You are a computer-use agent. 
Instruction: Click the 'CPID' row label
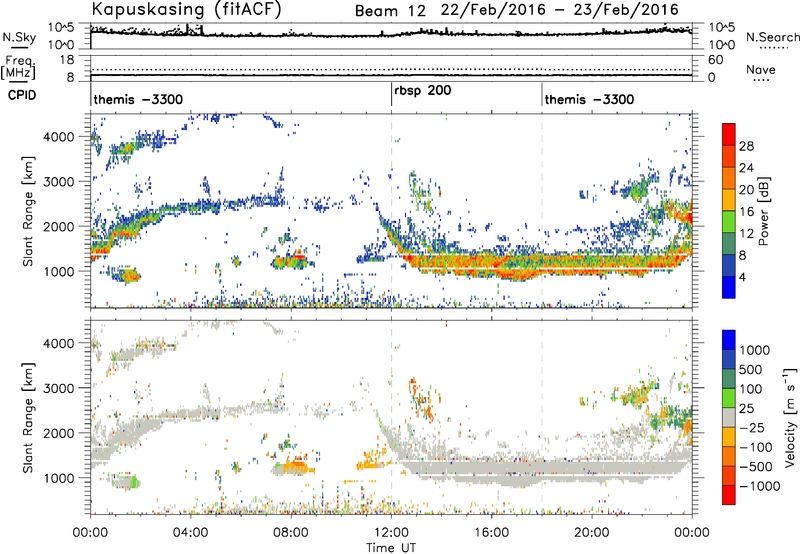tap(22, 95)
